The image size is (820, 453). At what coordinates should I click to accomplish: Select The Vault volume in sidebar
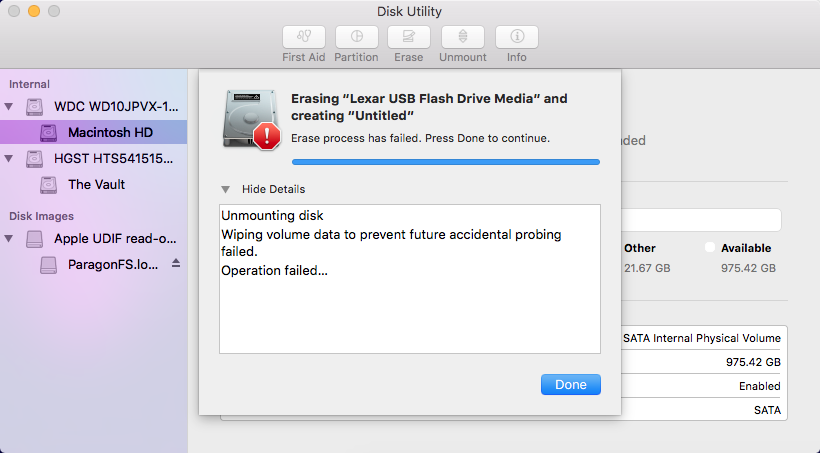coord(94,184)
